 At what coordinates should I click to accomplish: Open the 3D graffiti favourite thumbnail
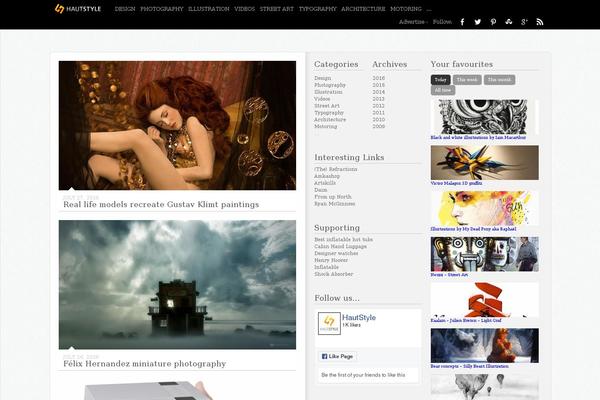(484, 163)
